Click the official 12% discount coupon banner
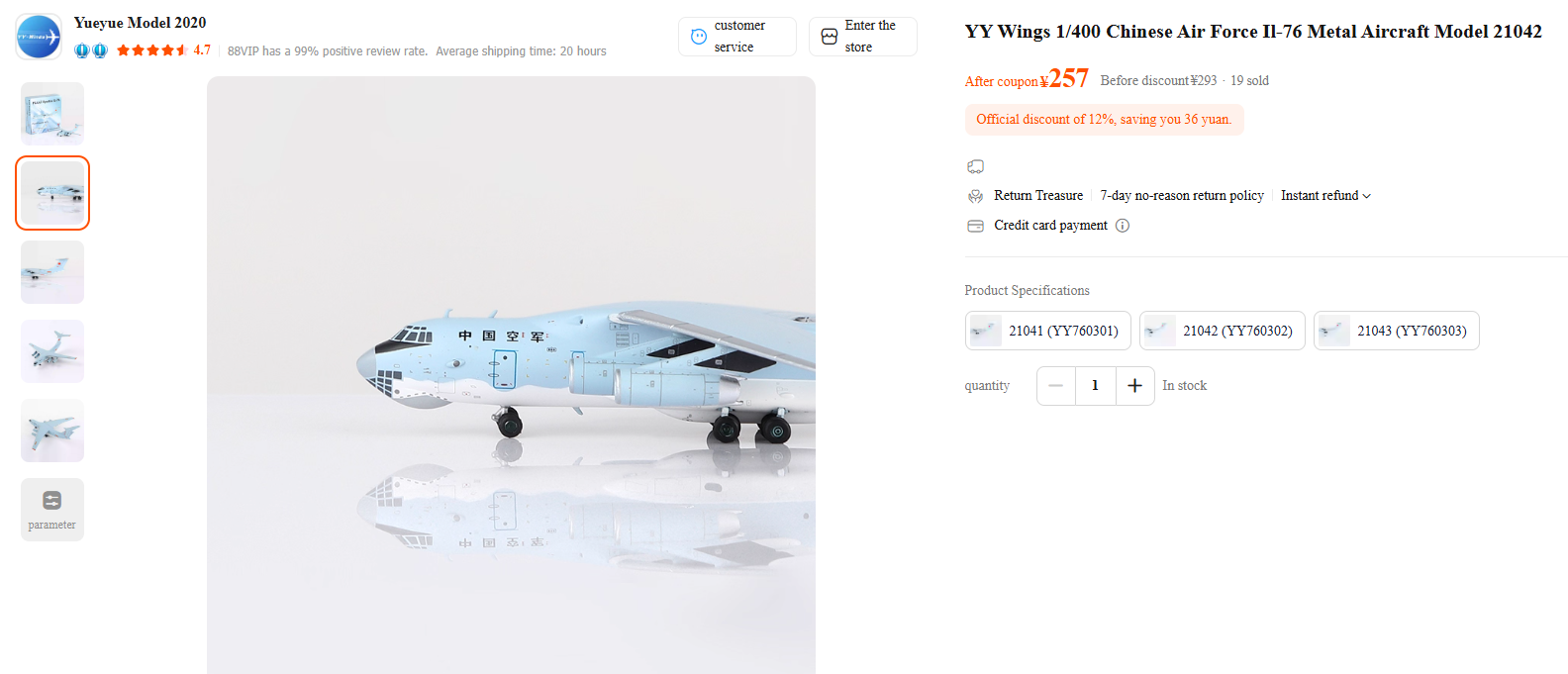1568x674 pixels. point(1104,120)
